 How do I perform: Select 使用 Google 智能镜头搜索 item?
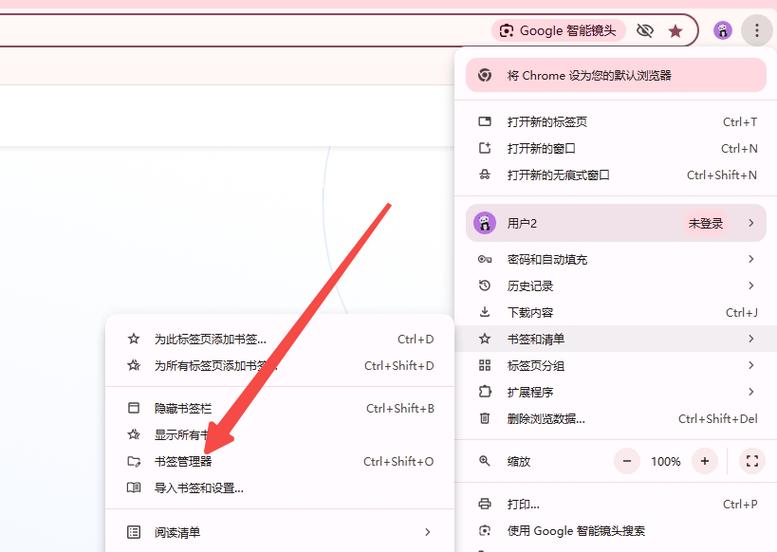coord(616,531)
